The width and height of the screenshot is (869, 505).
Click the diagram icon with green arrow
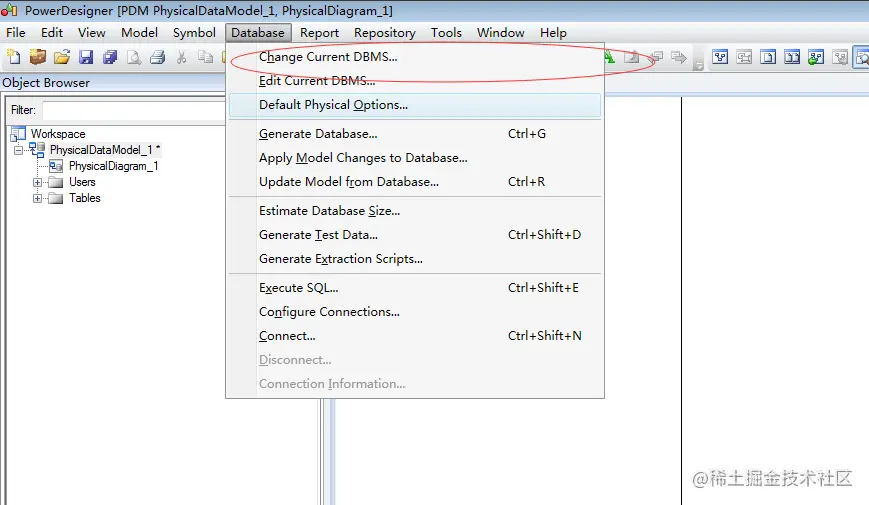pyautogui.click(x=816, y=57)
